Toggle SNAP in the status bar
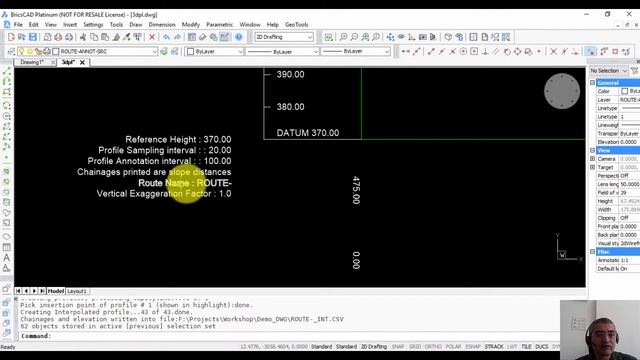Image resolution: width=640 pixels, height=360 pixels. click(x=398, y=347)
